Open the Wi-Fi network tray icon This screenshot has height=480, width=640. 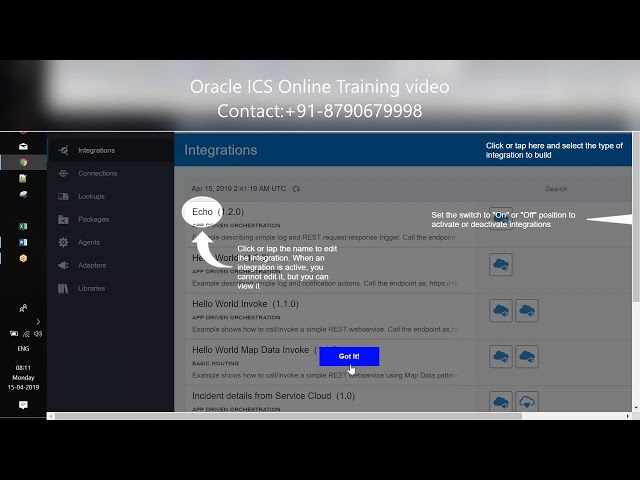(x=26, y=334)
